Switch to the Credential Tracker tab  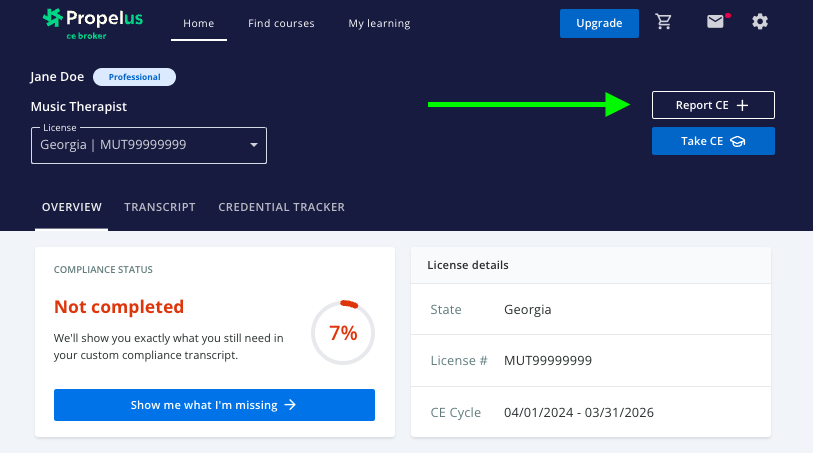[281, 207]
